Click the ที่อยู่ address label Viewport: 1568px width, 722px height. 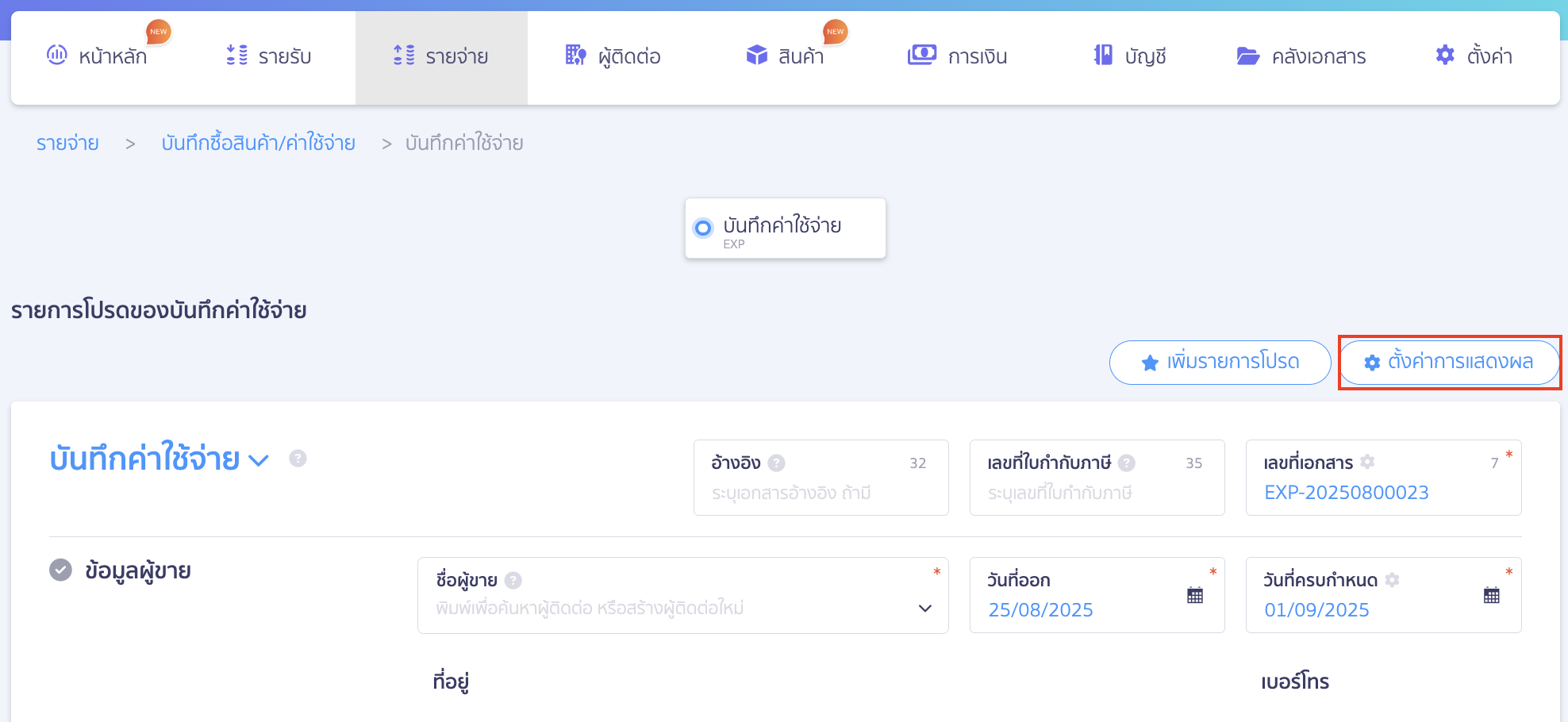452,682
